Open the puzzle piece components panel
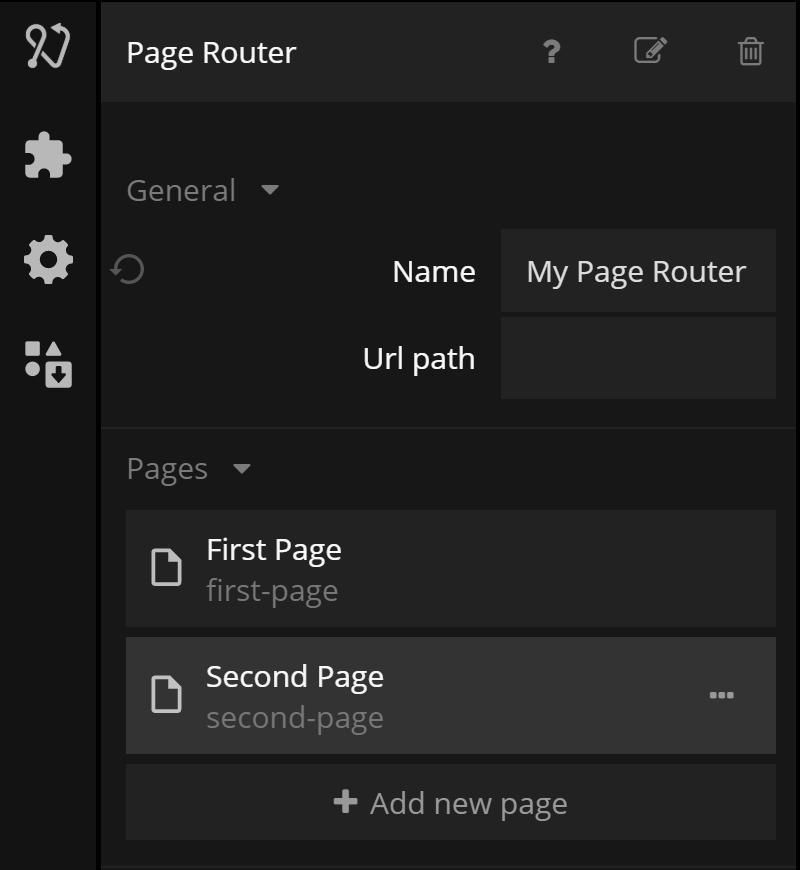 [x=48, y=155]
